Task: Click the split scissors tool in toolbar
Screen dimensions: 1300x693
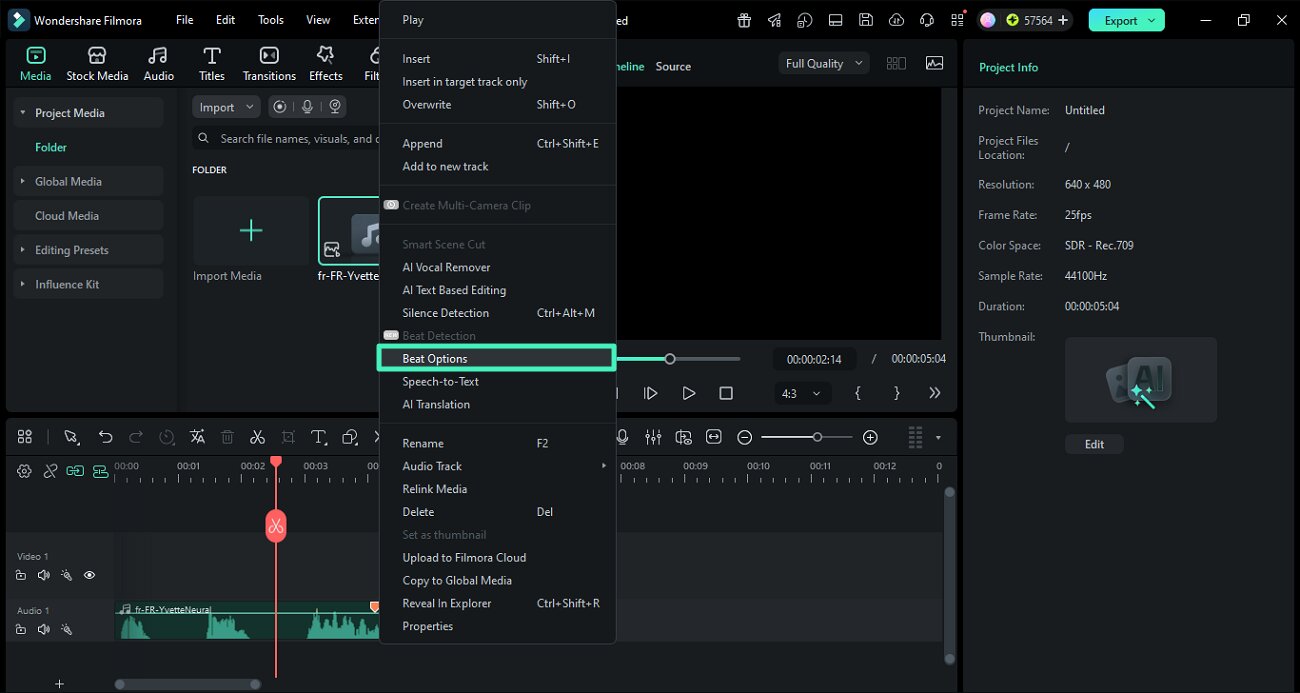Action: (257, 437)
